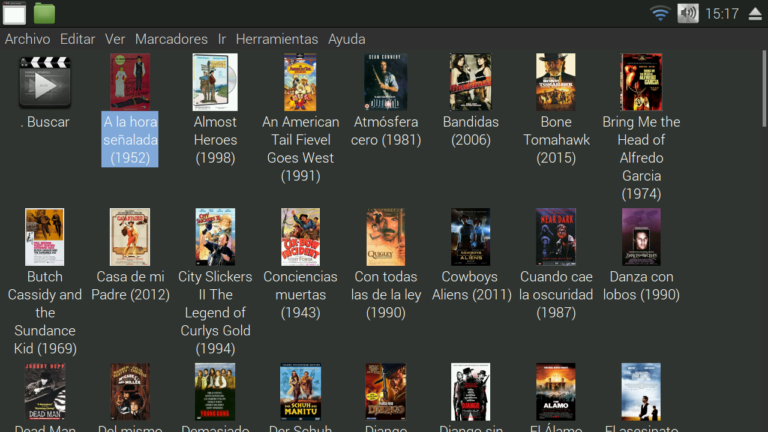This screenshot has height=432, width=768.
Task: Select the Bone Tomahawk (2015) folder icon
Action: point(555,82)
